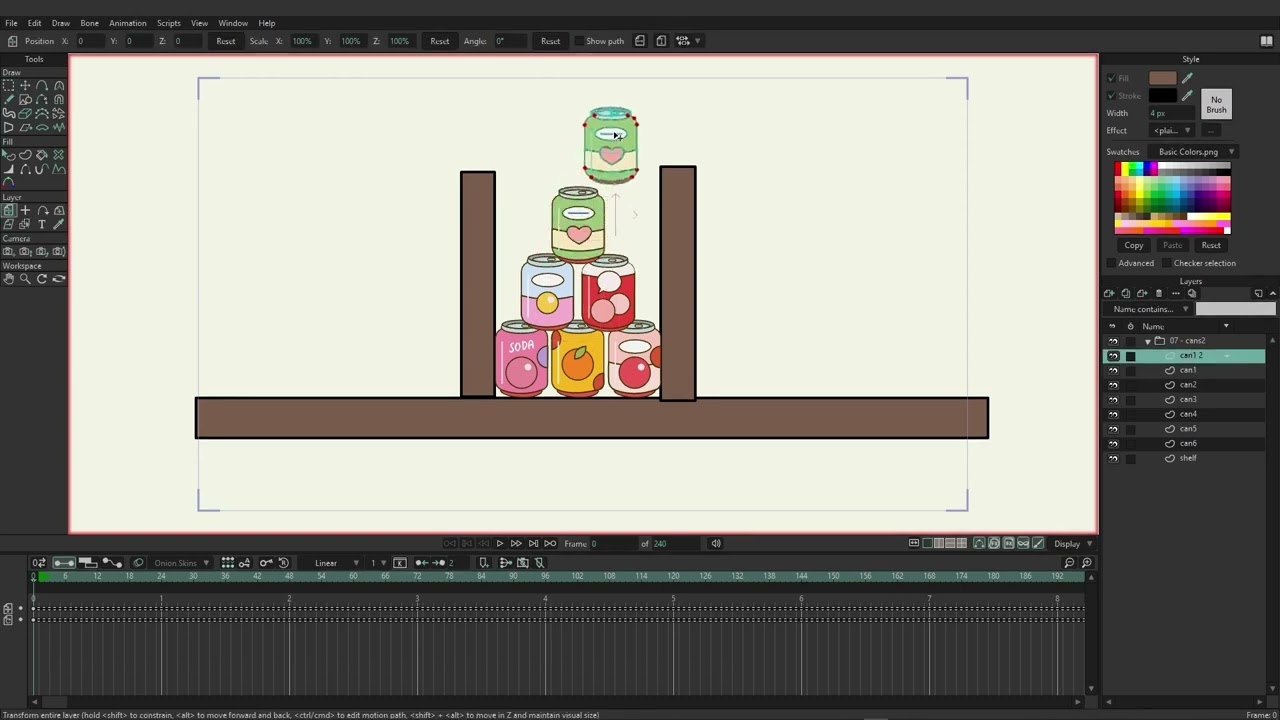Open the Bone menu
Image resolution: width=1280 pixels, height=720 pixels.
click(x=89, y=23)
